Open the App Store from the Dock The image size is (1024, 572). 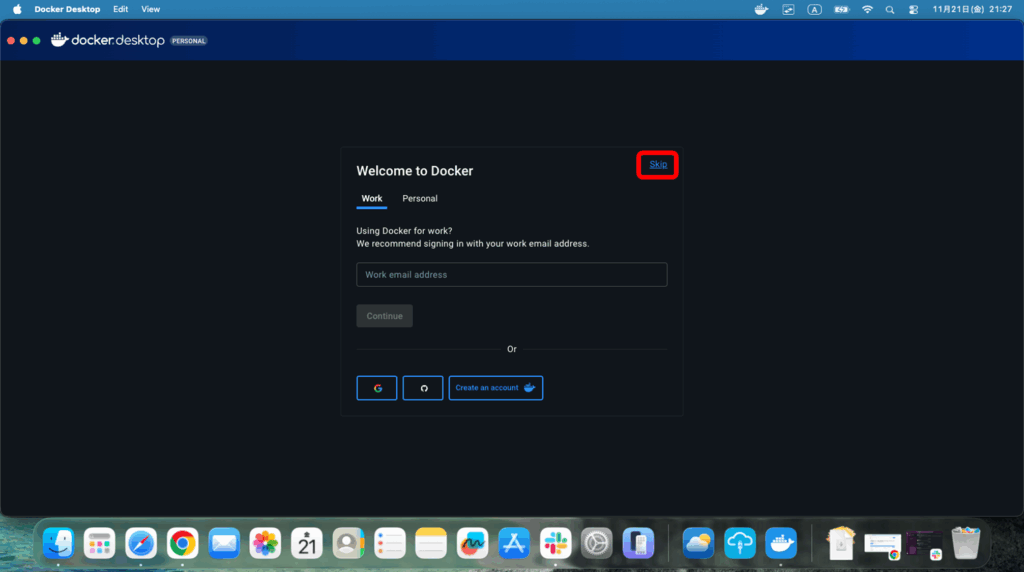click(x=513, y=543)
